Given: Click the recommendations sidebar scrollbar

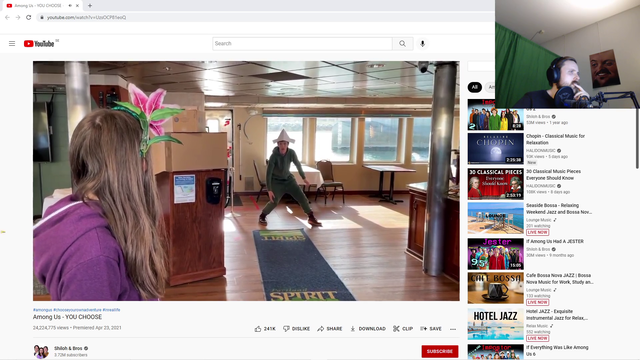Looking at the screenshot, I should [x=637, y=138].
